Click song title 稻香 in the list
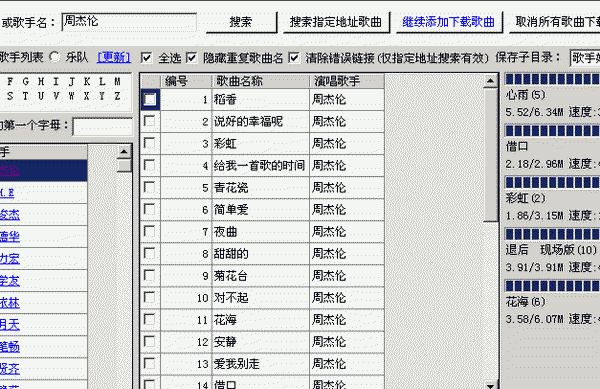The height and width of the screenshot is (389, 600). click(225, 100)
